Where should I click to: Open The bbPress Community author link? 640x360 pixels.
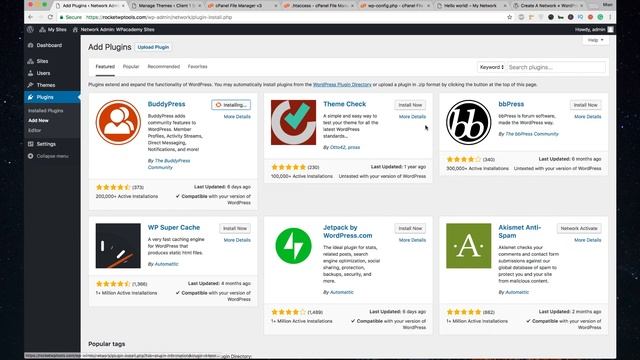[532, 134]
